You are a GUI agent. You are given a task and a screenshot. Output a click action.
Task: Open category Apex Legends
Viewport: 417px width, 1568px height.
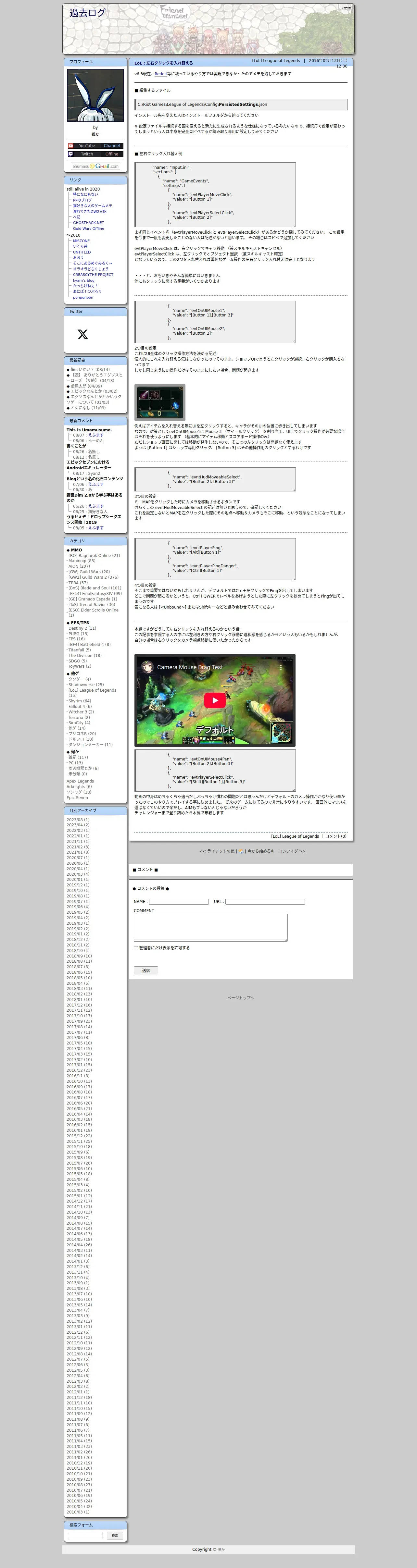pos(80,781)
